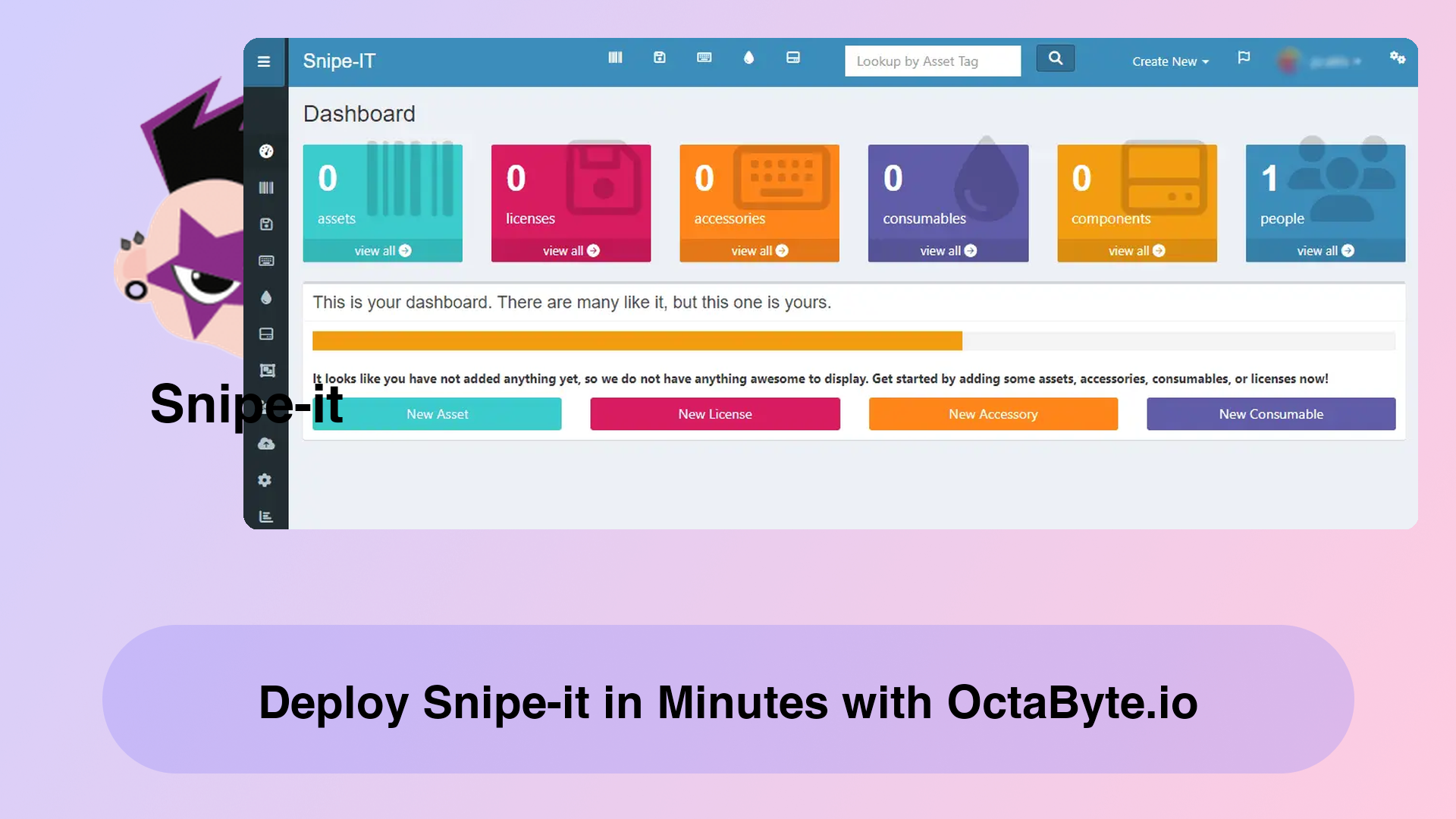Click the settings gear icon in sidebar

[264, 480]
